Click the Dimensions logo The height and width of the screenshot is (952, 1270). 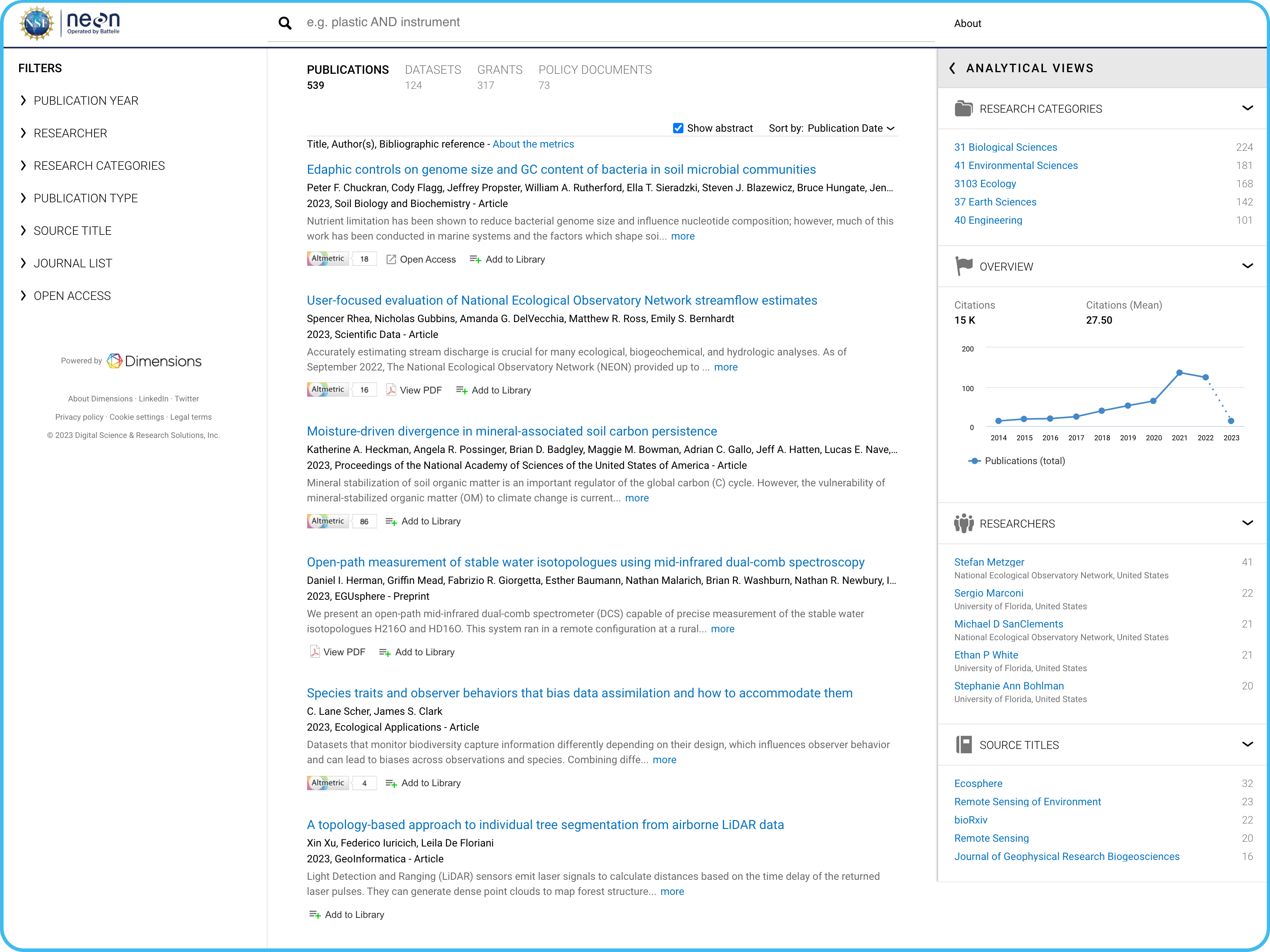point(154,361)
